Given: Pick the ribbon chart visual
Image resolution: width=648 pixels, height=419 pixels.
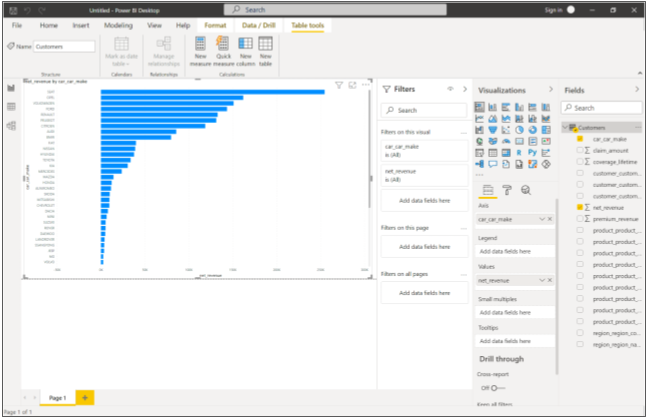Looking at the screenshot, I should [546, 119].
